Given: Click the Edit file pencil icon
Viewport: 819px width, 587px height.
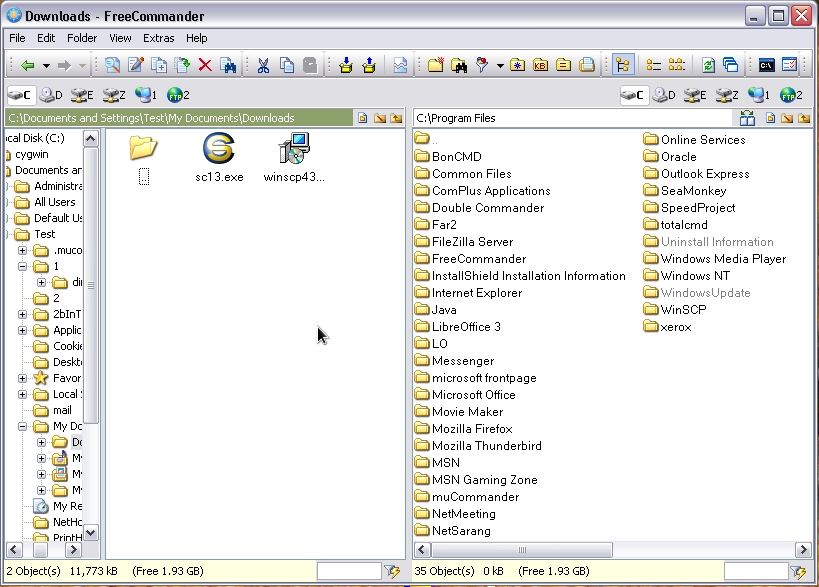Looking at the screenshot, I should [x=136, y=65].
